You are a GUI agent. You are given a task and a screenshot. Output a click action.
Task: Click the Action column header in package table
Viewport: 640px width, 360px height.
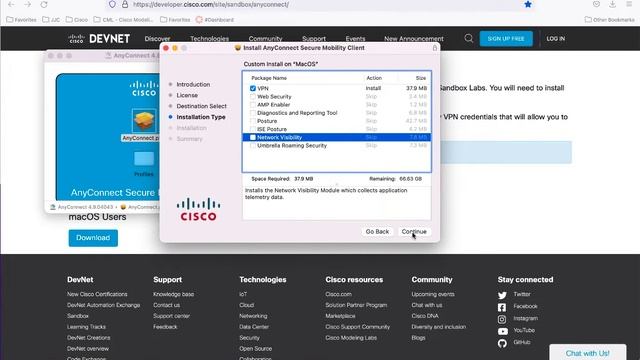(374, 78)
